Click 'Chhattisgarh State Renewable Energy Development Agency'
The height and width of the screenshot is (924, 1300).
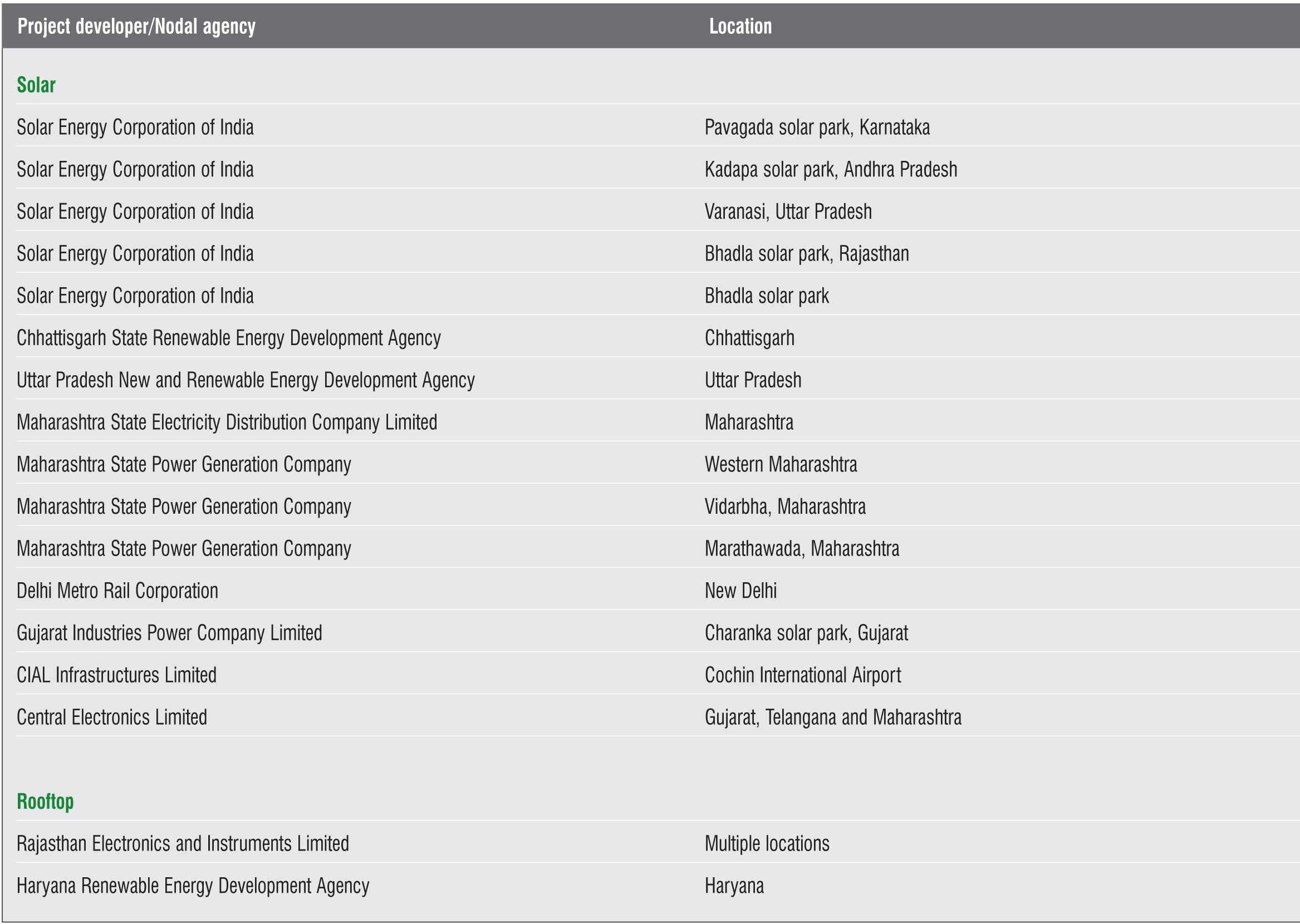click(228, 338)
